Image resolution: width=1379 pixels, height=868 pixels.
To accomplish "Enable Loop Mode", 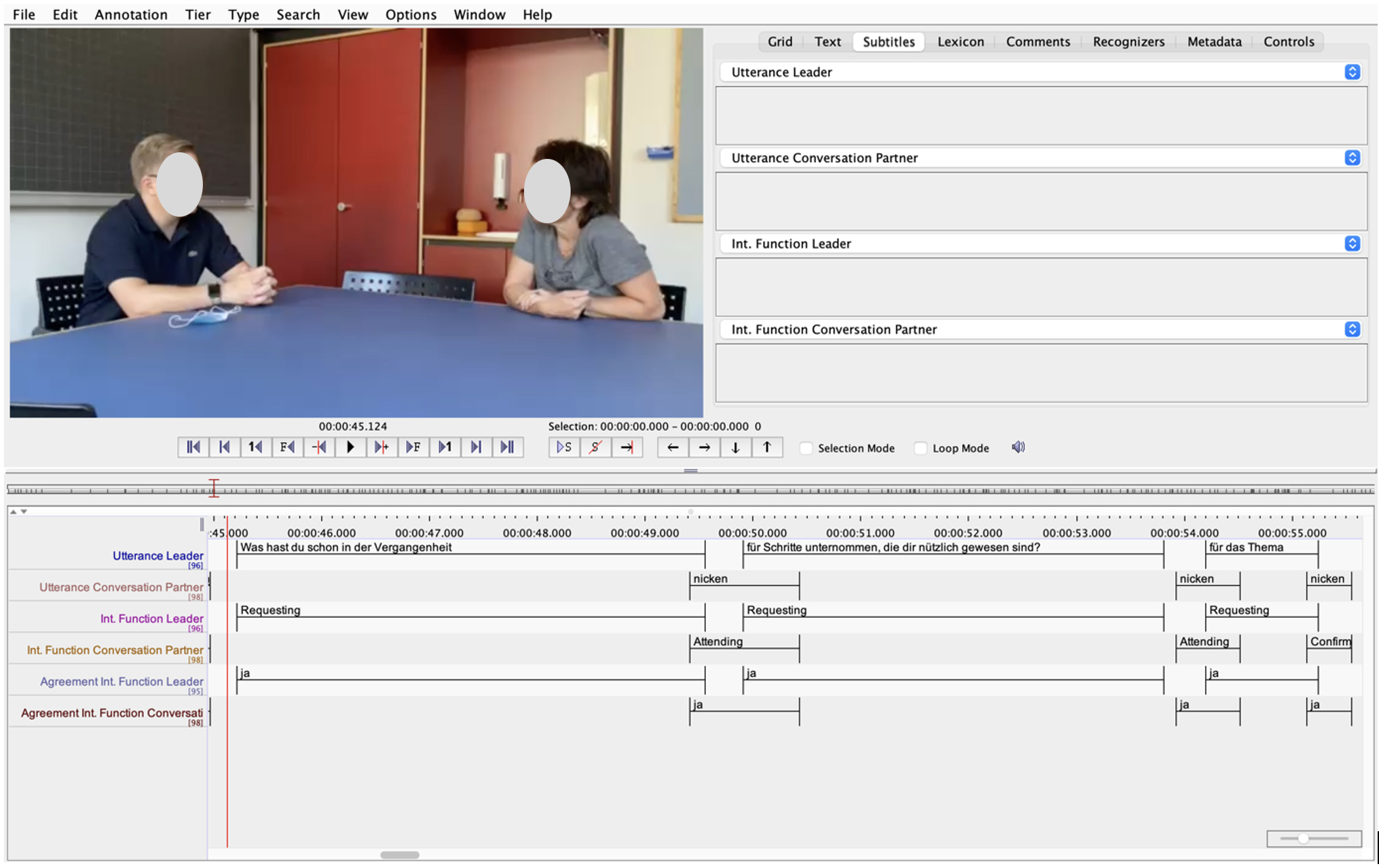I will coord(921,447).
